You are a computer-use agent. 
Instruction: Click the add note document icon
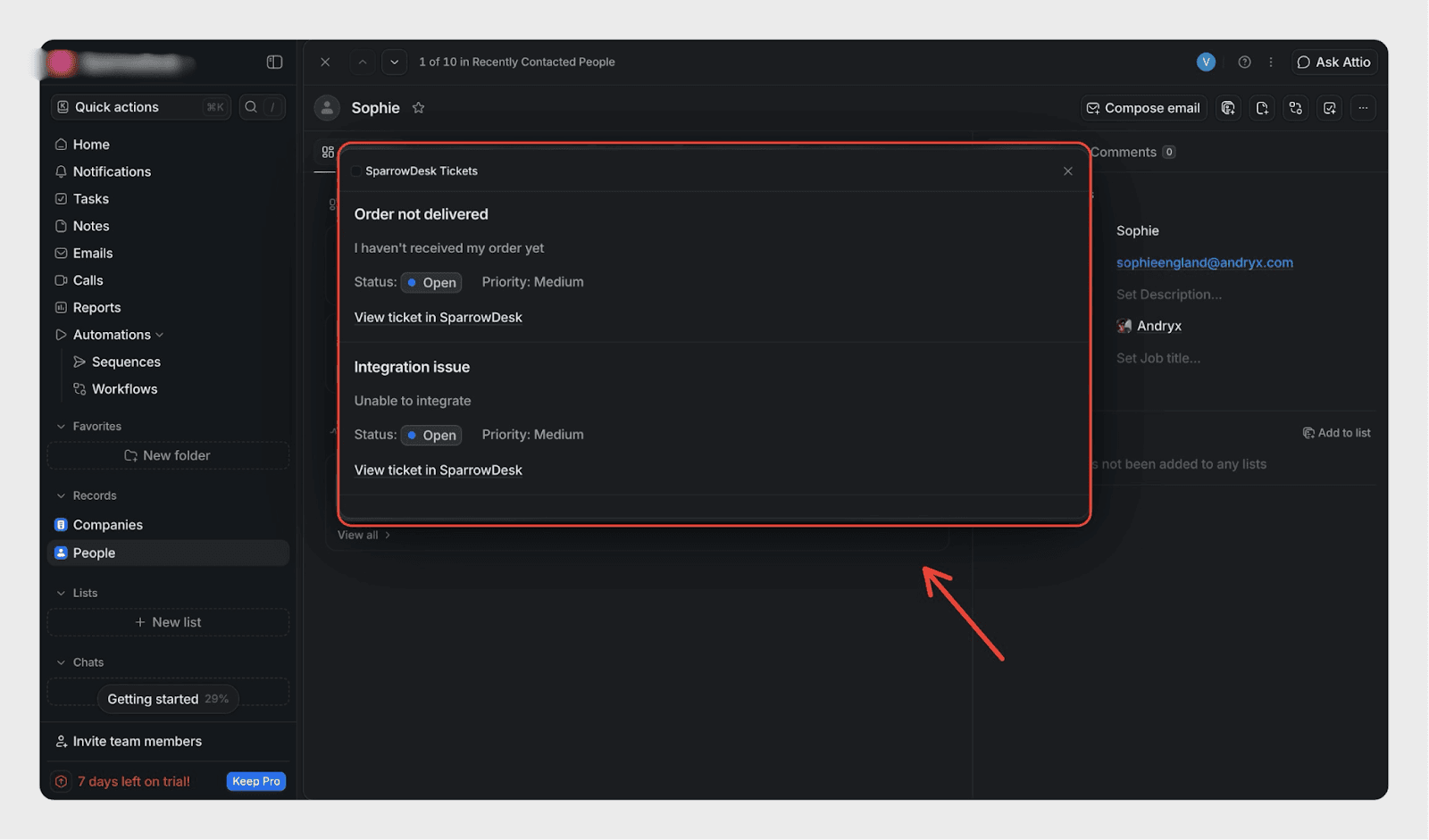coord(1262,108)
